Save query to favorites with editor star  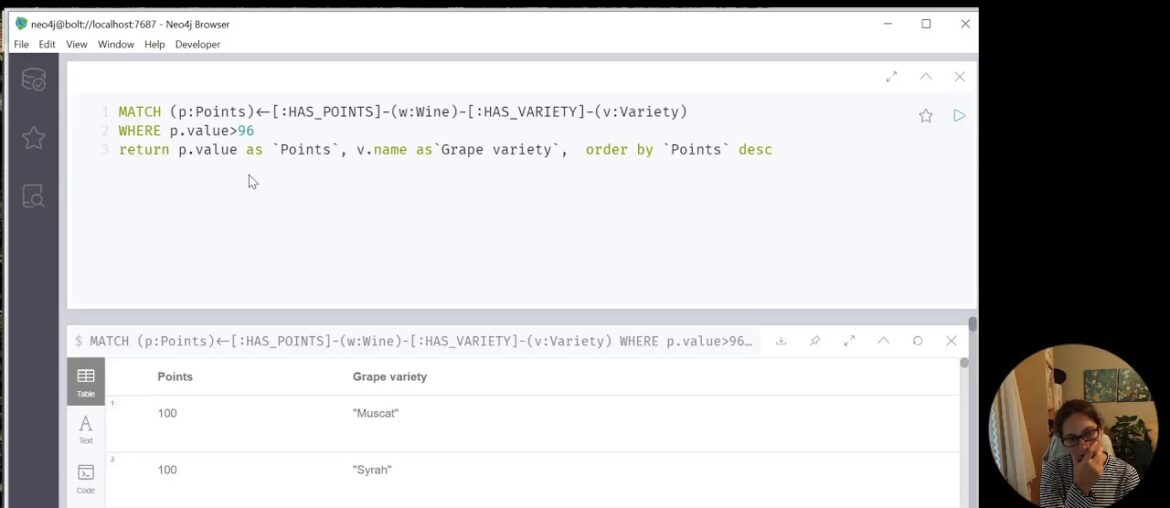[925, 116]
